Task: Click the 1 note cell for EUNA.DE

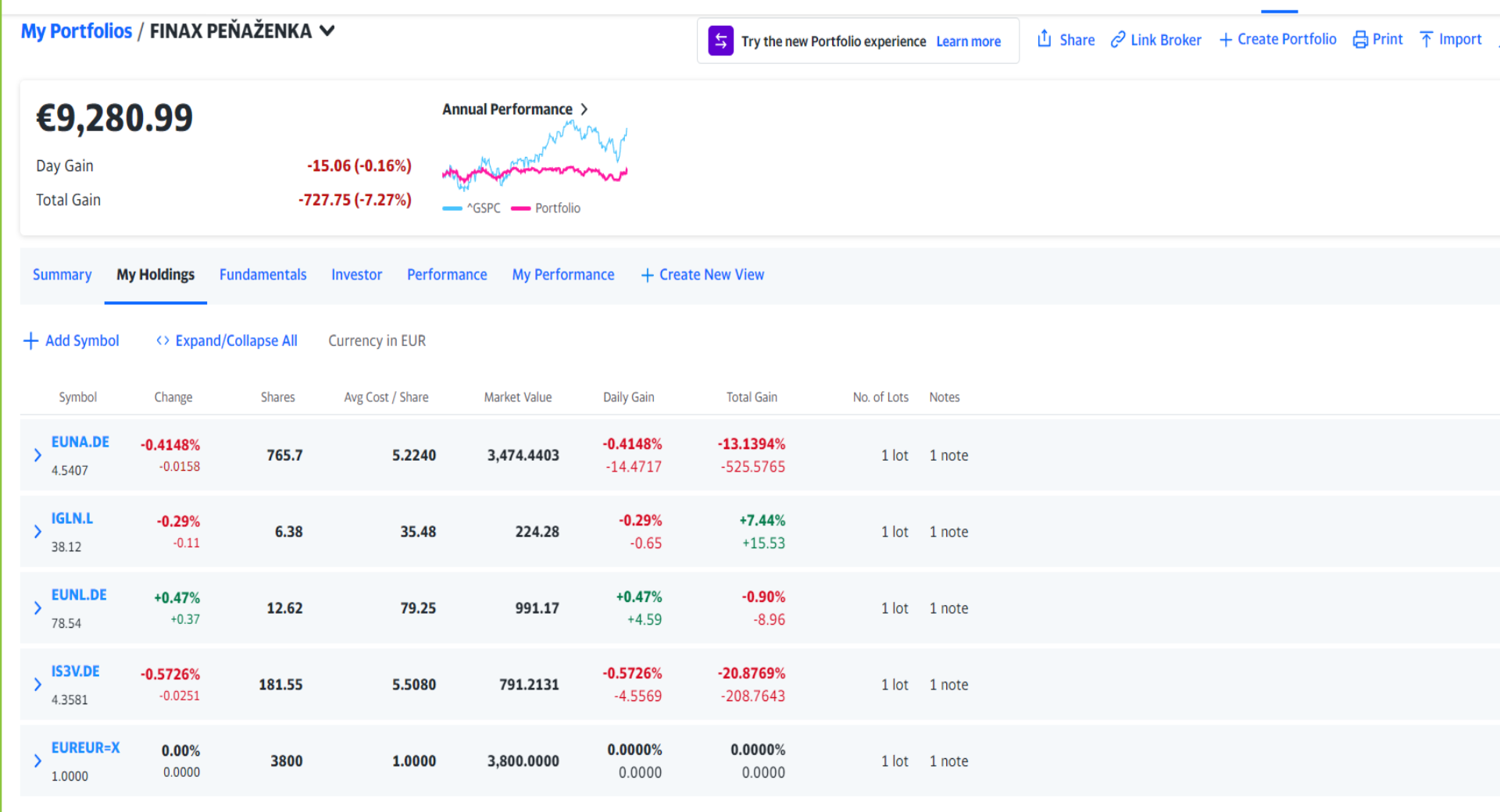Action: point(948,455)
